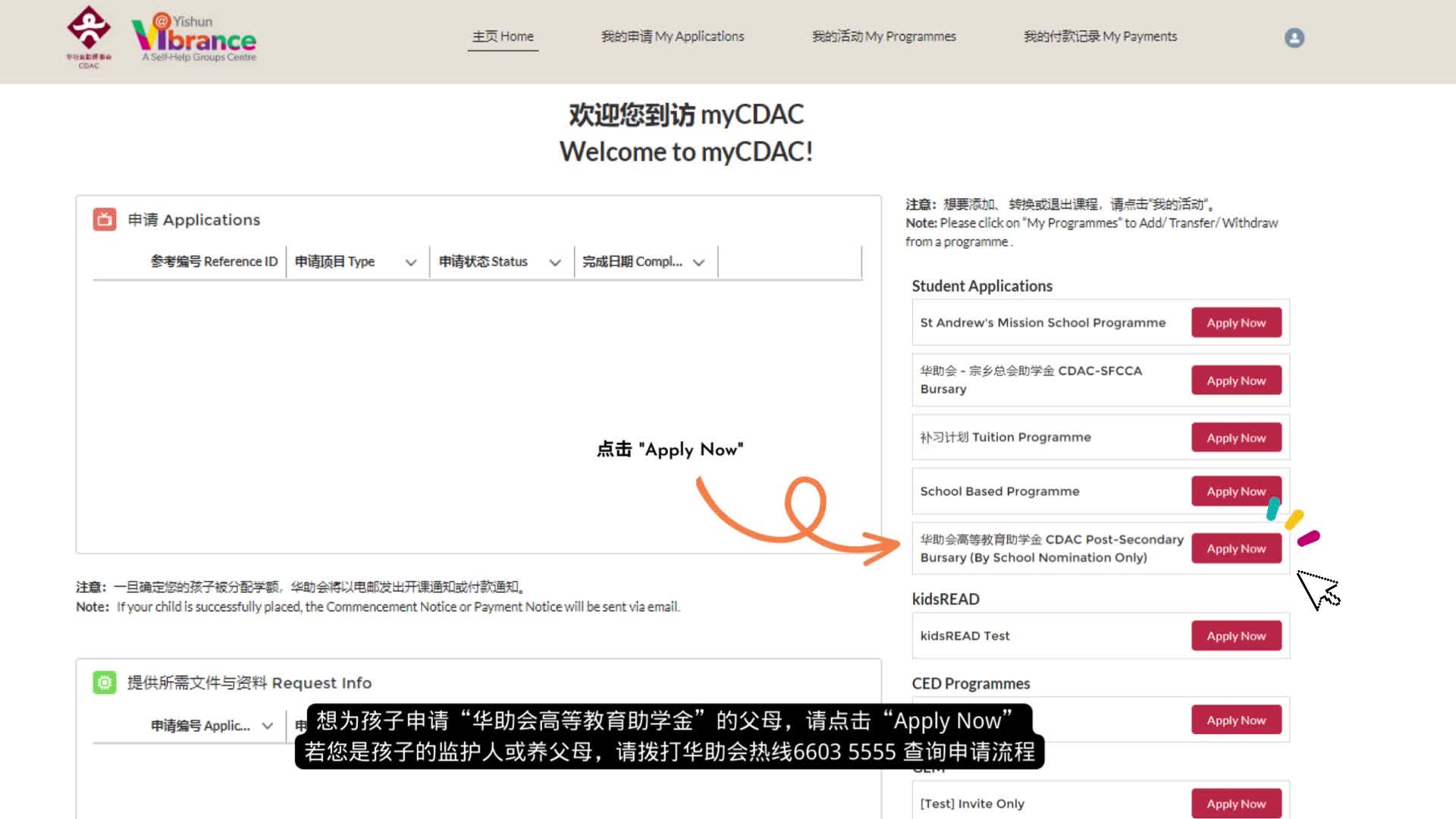The image size is (1456, 819).
Task: Click '[Test] Invite Only' label
Action: (972, 803)
